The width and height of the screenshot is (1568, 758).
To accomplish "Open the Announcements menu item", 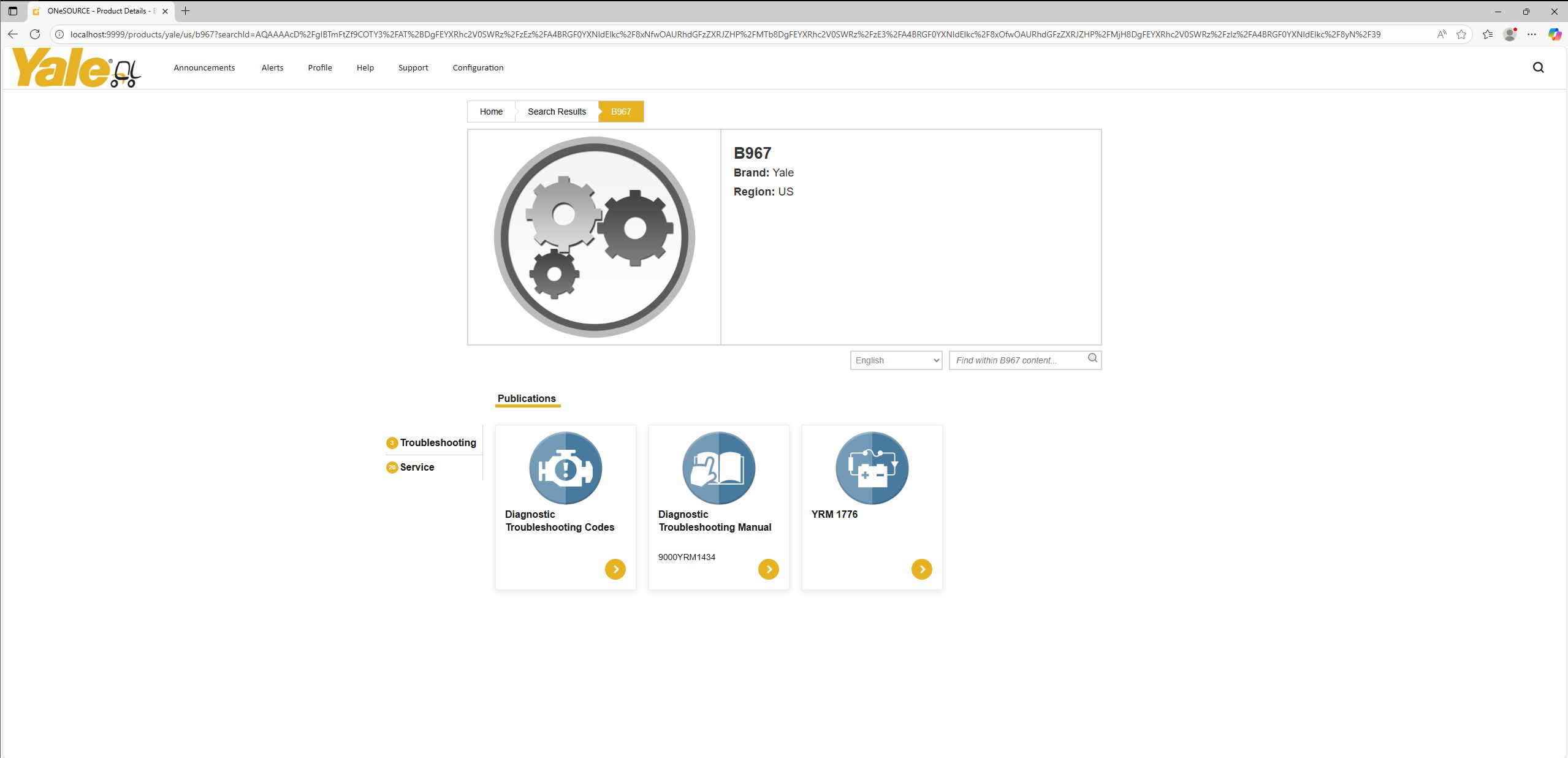I will (204, 67).
